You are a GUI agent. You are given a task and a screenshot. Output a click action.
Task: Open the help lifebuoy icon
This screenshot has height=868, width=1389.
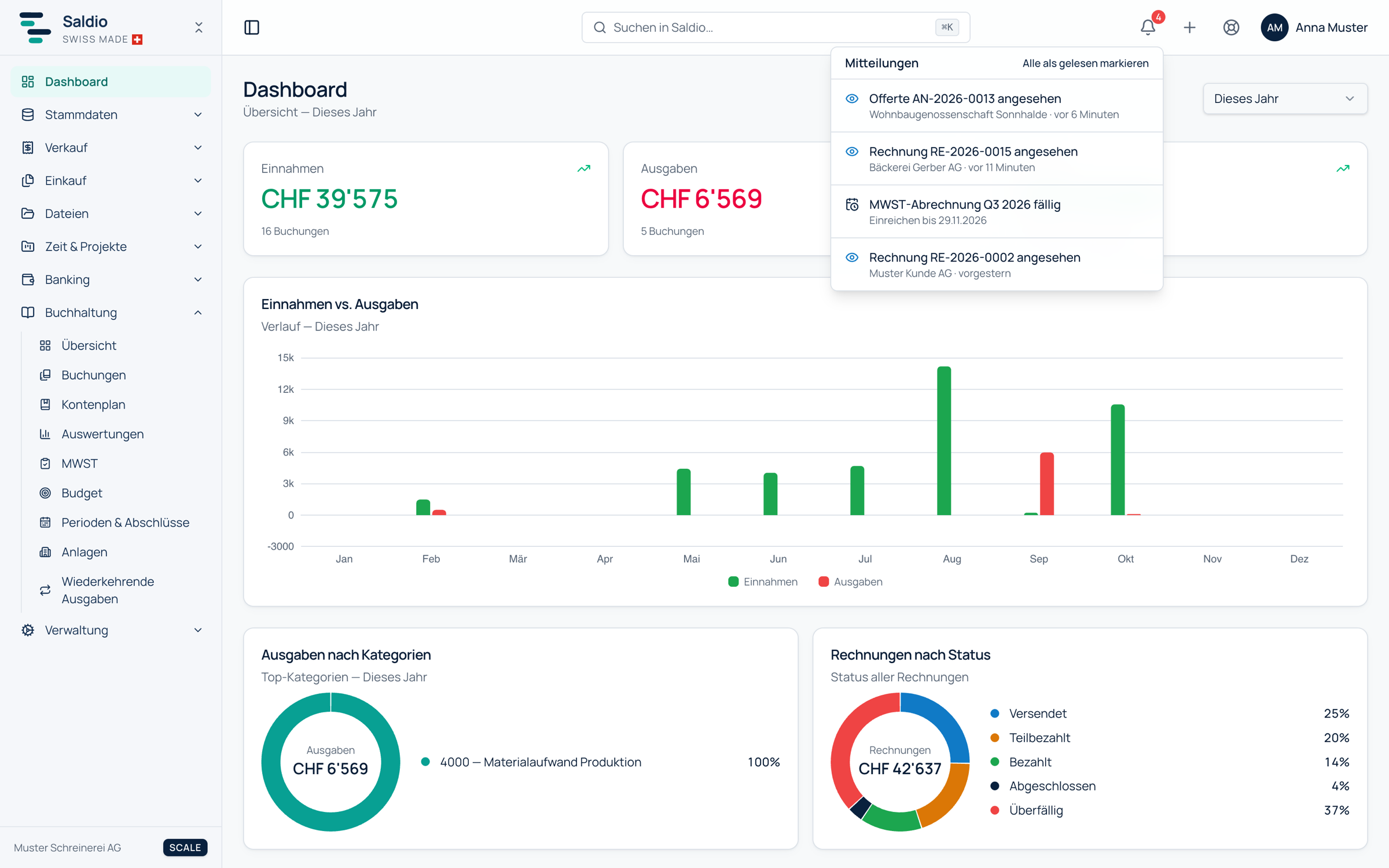click(x=1231, y=27)
